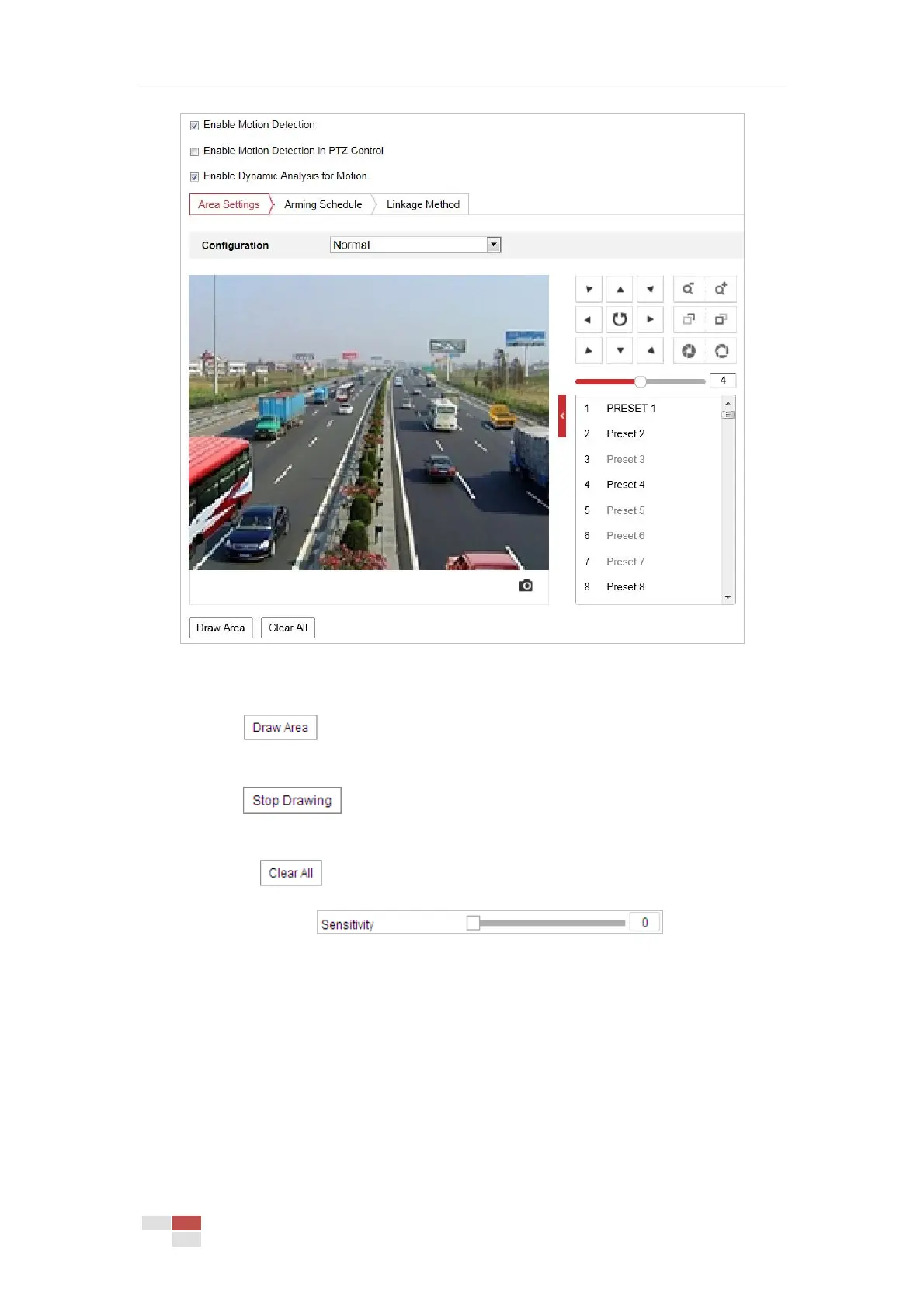
Task: Select Preset 3 in preset list
Action: coord(649,459)
